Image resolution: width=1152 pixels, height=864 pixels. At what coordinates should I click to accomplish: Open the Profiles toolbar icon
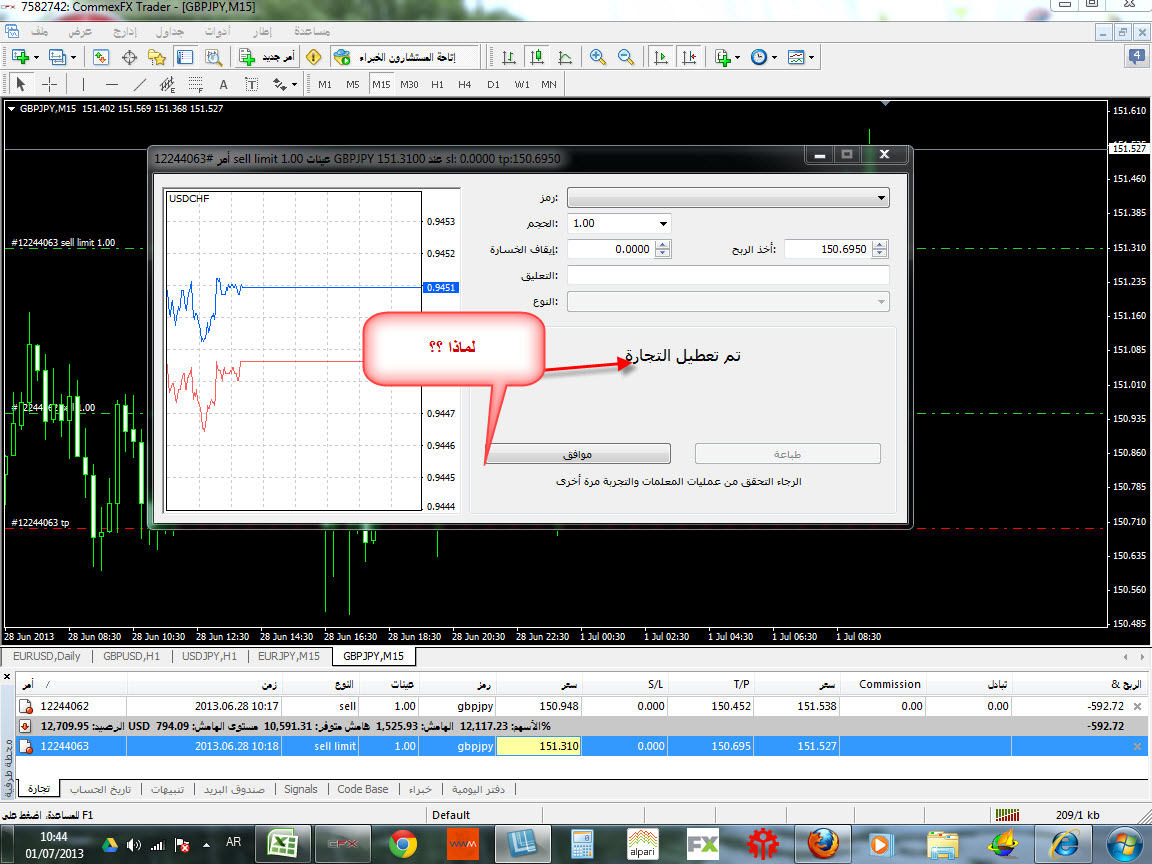click(57, 57)
